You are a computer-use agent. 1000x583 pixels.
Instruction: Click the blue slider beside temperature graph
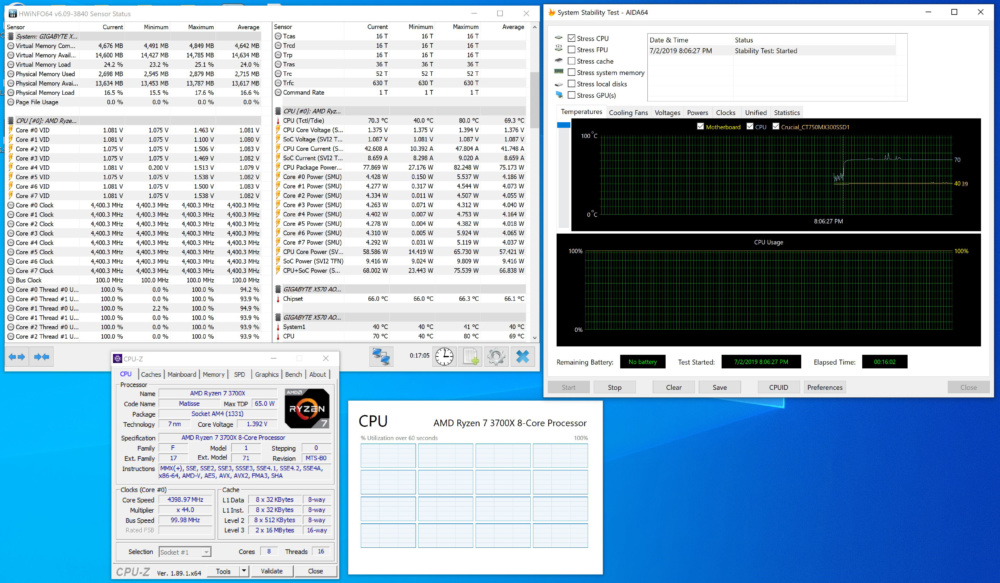(564, 125)
